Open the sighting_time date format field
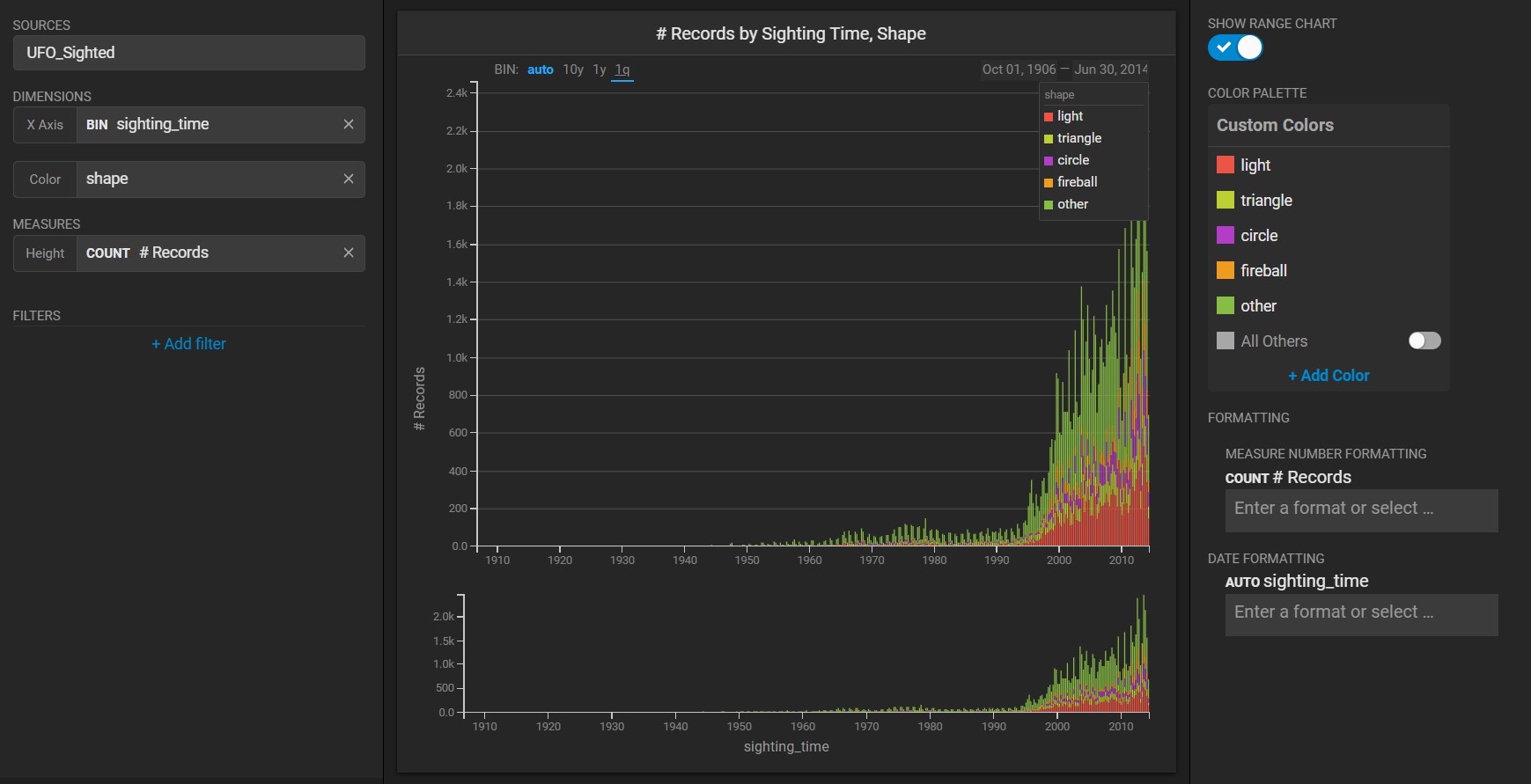This screenshot has width=1531, height=784. (x=1361, y=613)
